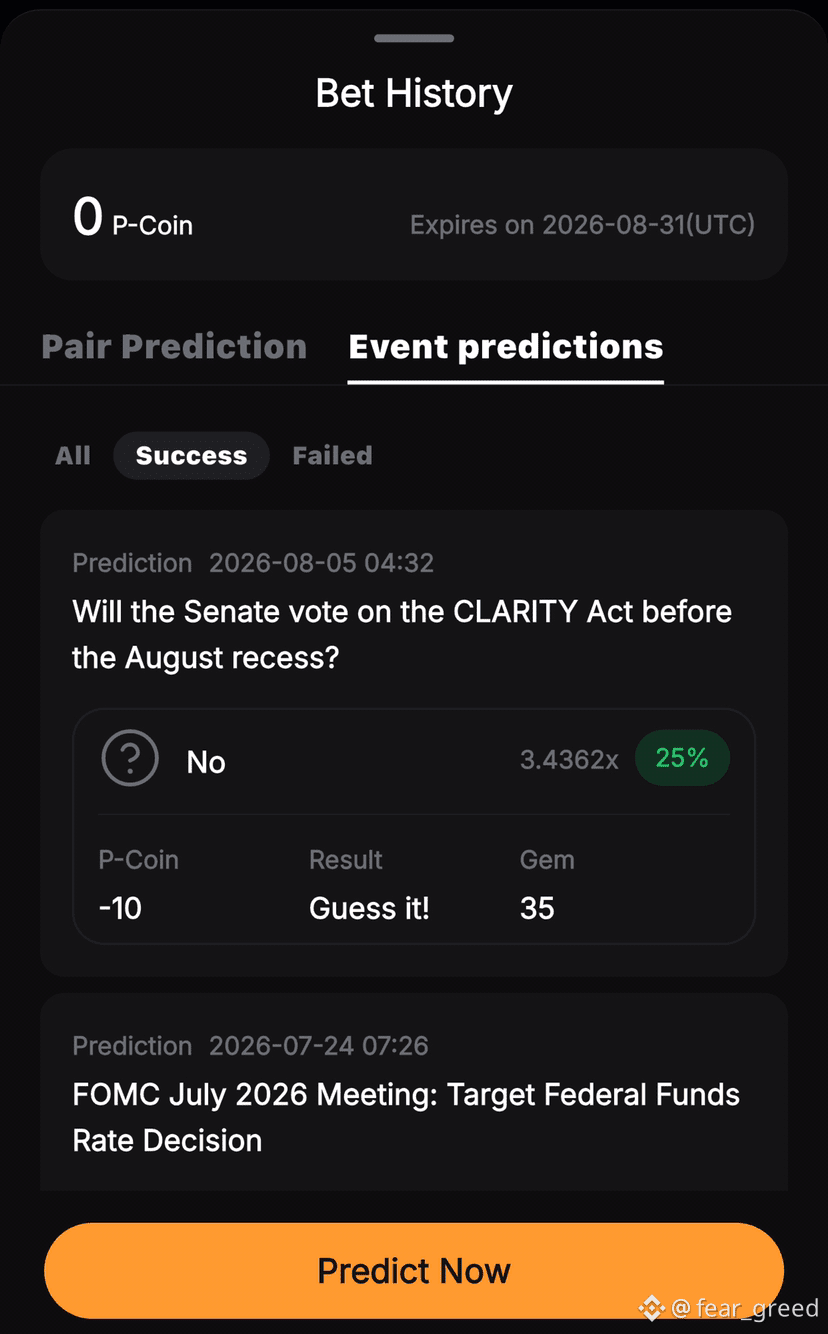Select the Gem value 35
828x1334 pixels.
point(537,908)
